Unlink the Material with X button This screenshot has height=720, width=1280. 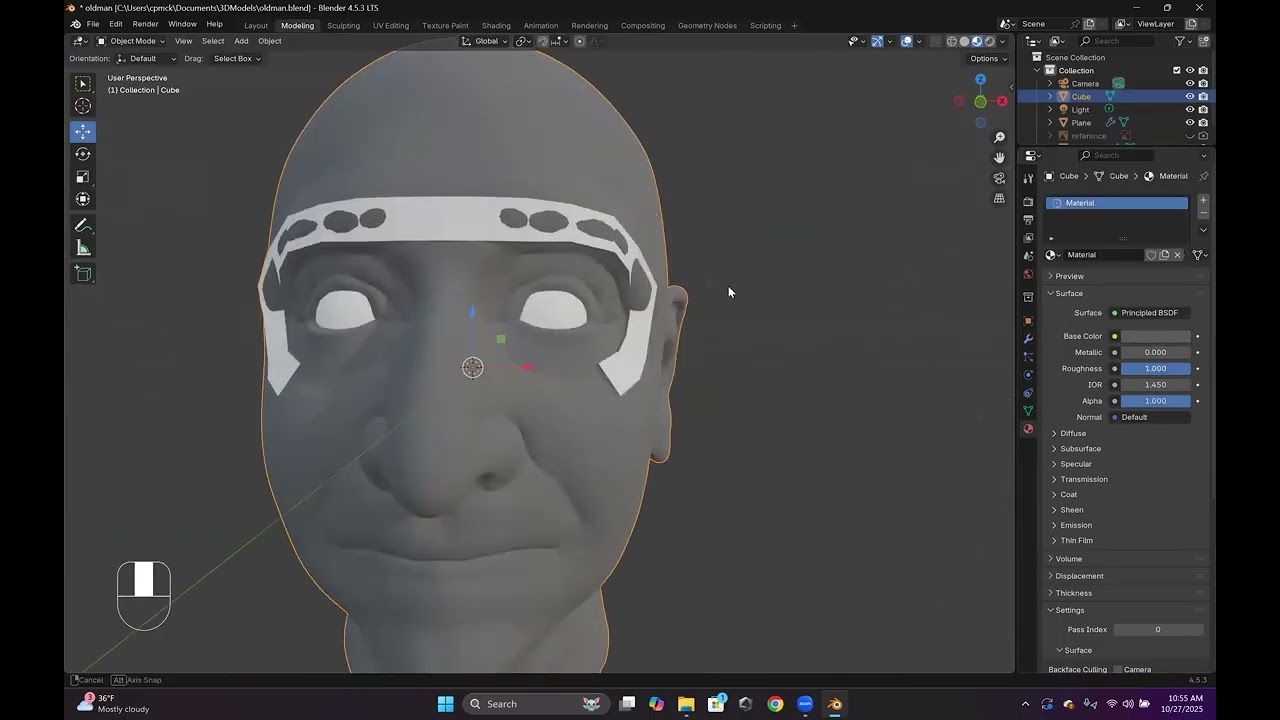coord(1177,255)
